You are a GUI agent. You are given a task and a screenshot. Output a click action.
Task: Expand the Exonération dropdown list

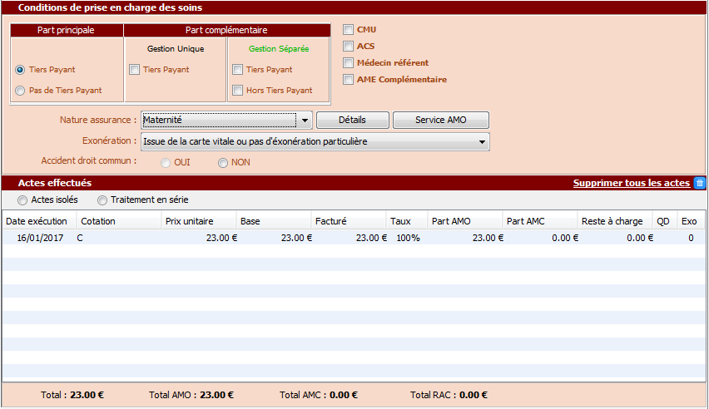pos(483,142)
